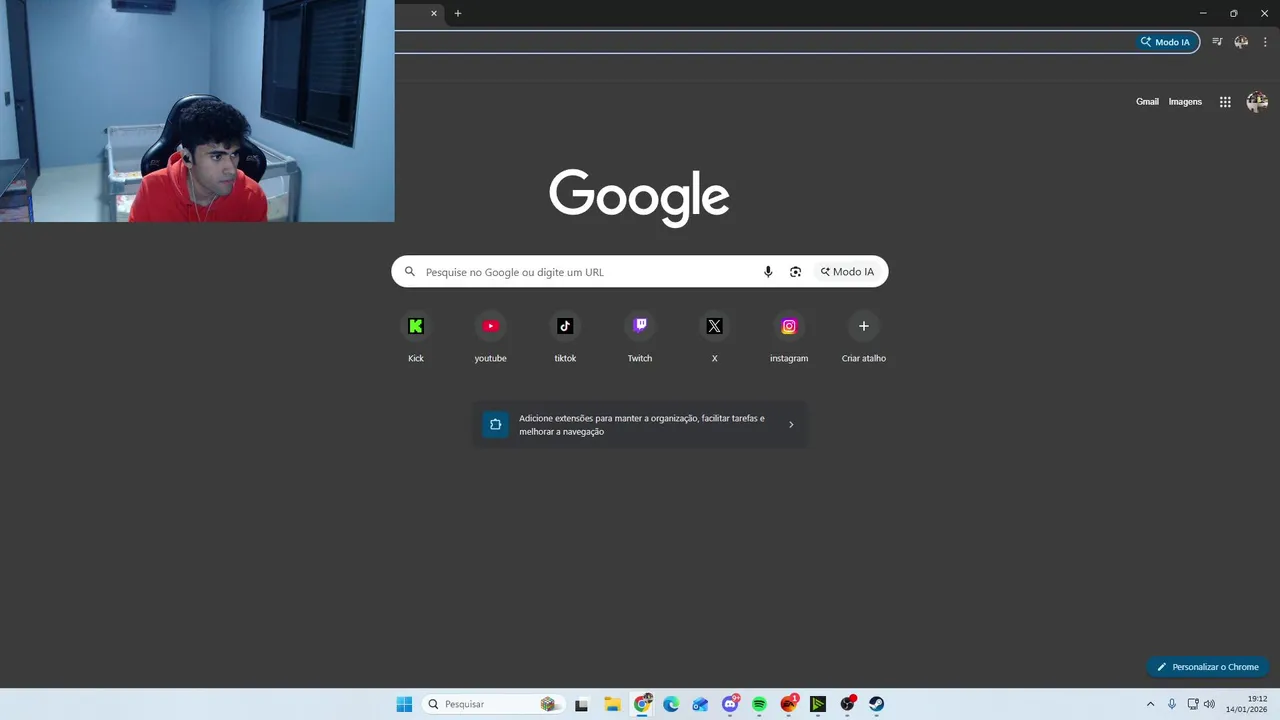This screenshot has width=1280, height=720.
Task: Open the Chrome three-dot menu
Action: pos(1265,42)
